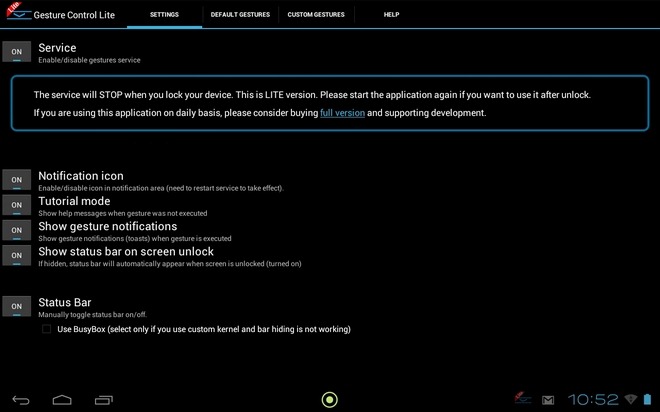This screenshot has height=412, width=660.
Task: Toggle the Status Bar switch
Action: coord(16,306)
